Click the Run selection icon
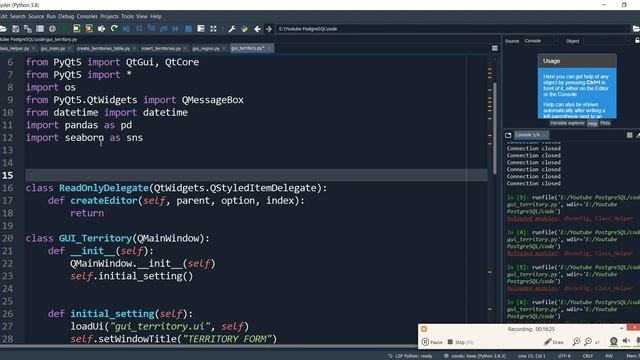 click(101, 29)
